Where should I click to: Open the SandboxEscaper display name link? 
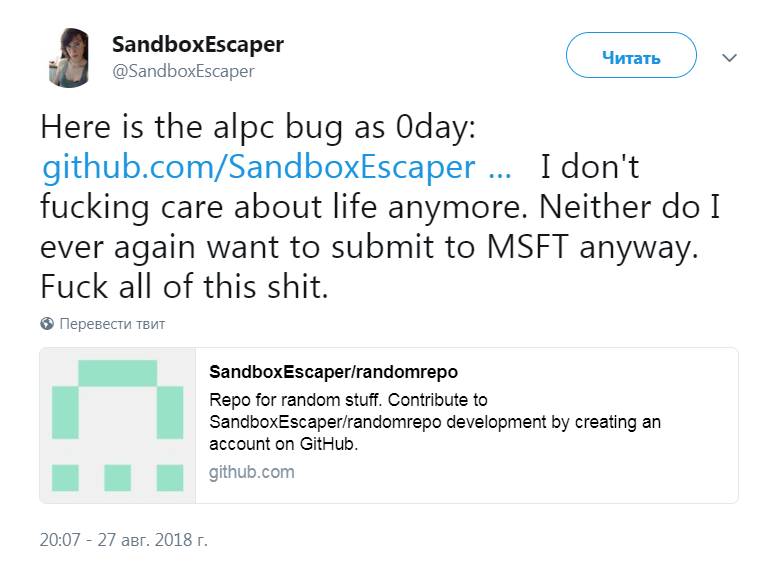click(197, 44)
